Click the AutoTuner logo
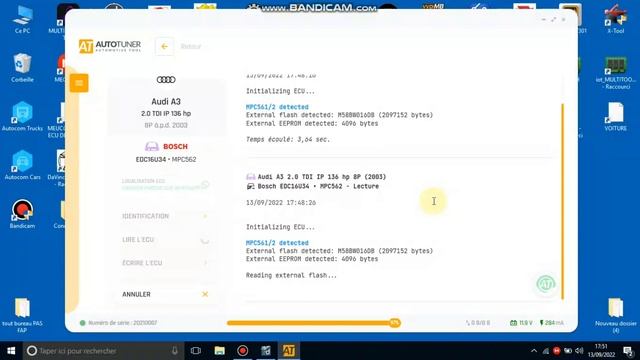Viewport: 640px width, 360px height. [110, 46]
